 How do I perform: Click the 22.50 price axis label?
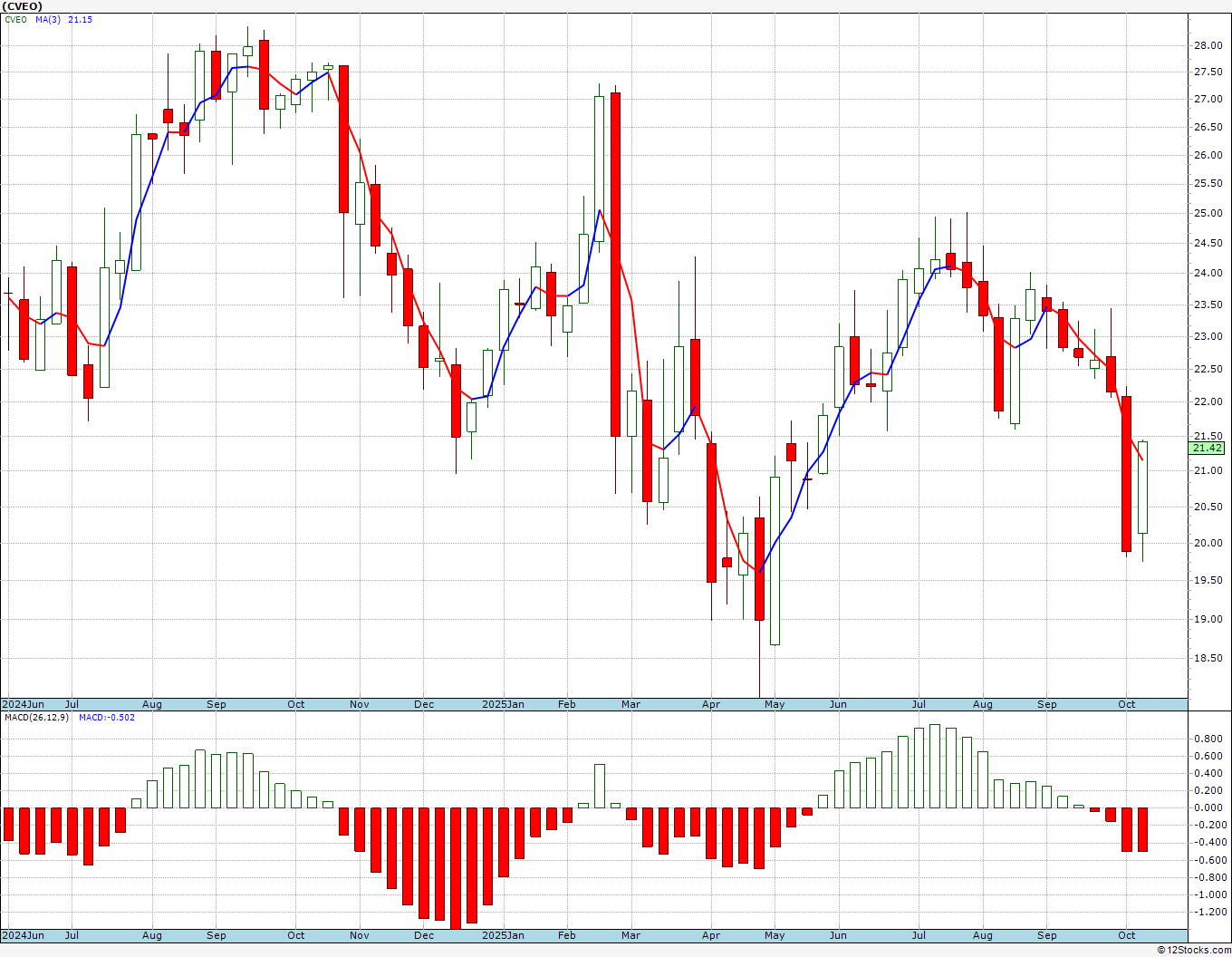point(1207,369)
